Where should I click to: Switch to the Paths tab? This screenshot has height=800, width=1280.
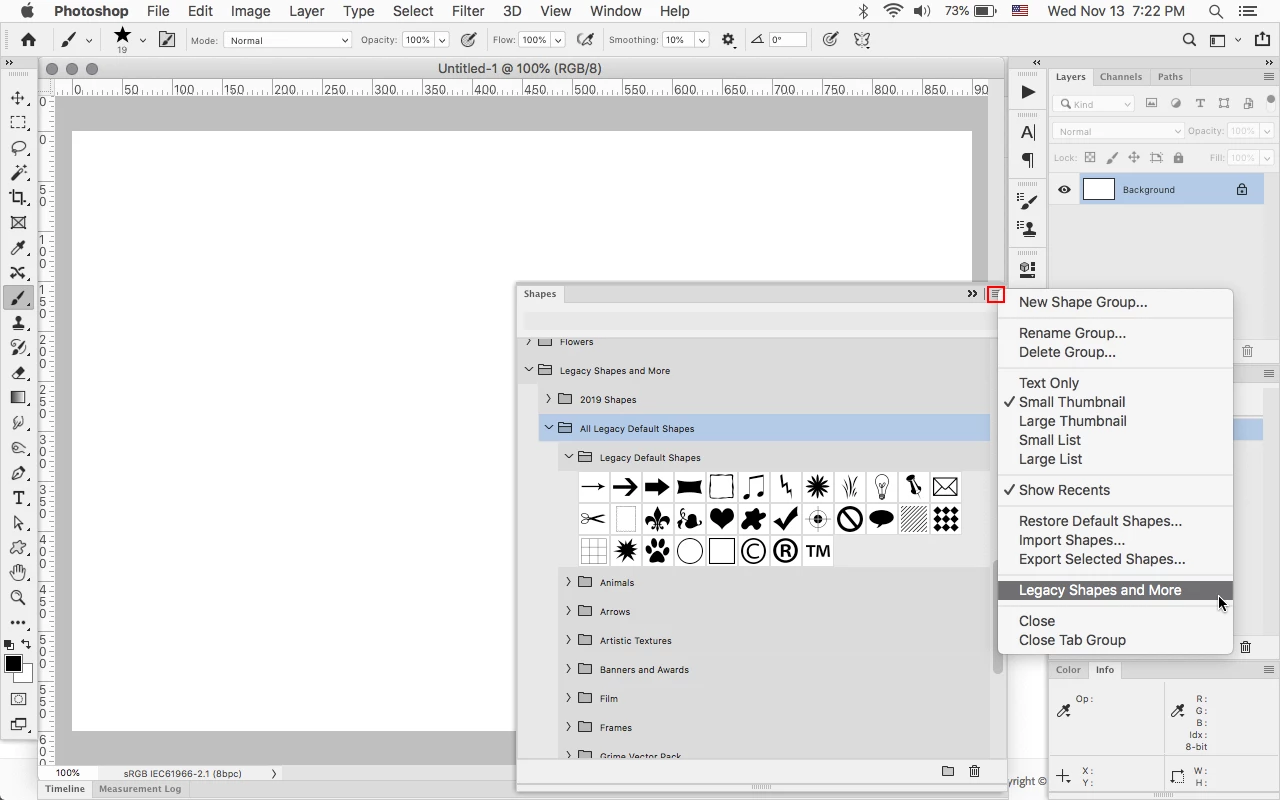coord(1170,77)
